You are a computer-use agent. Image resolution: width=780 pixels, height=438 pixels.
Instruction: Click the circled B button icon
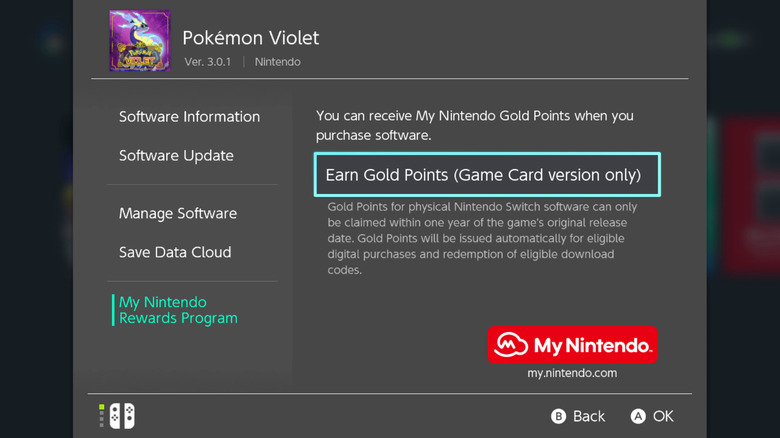559,416
